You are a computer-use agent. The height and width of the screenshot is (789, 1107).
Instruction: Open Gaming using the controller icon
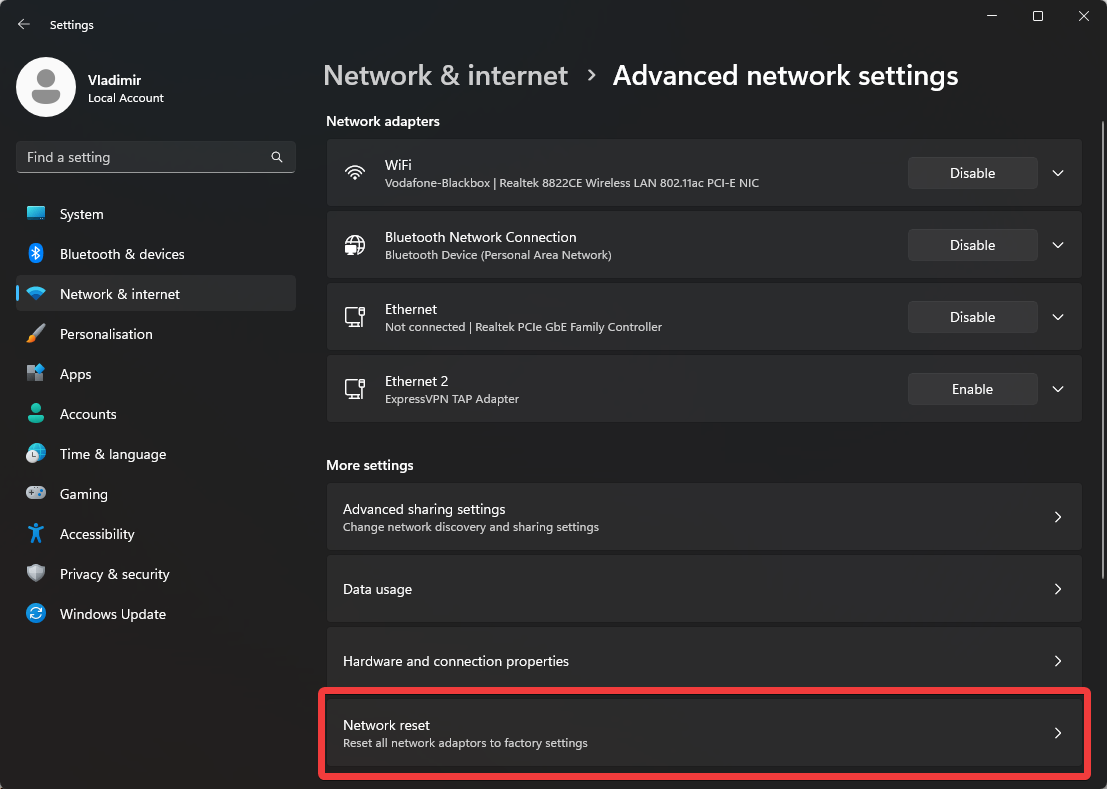[36, 494]
